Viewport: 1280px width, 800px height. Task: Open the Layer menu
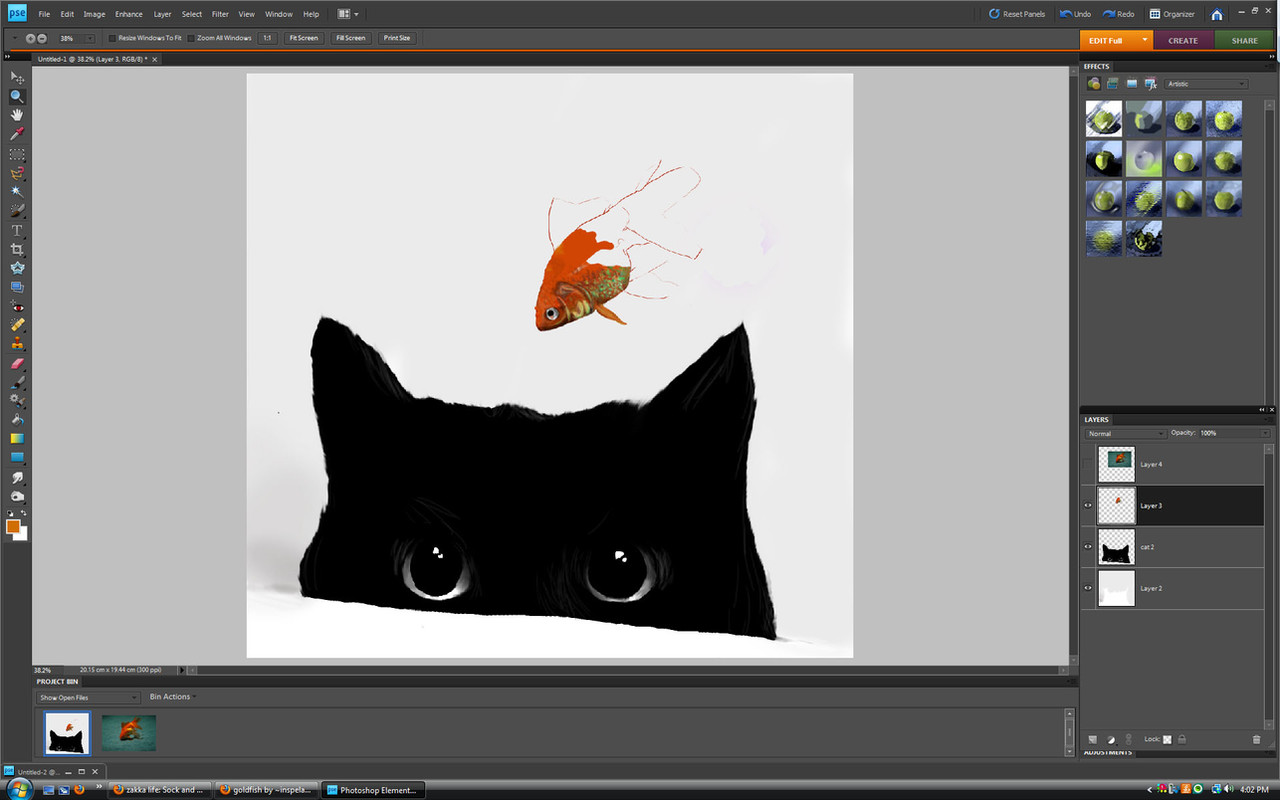(x=162, y=14)
